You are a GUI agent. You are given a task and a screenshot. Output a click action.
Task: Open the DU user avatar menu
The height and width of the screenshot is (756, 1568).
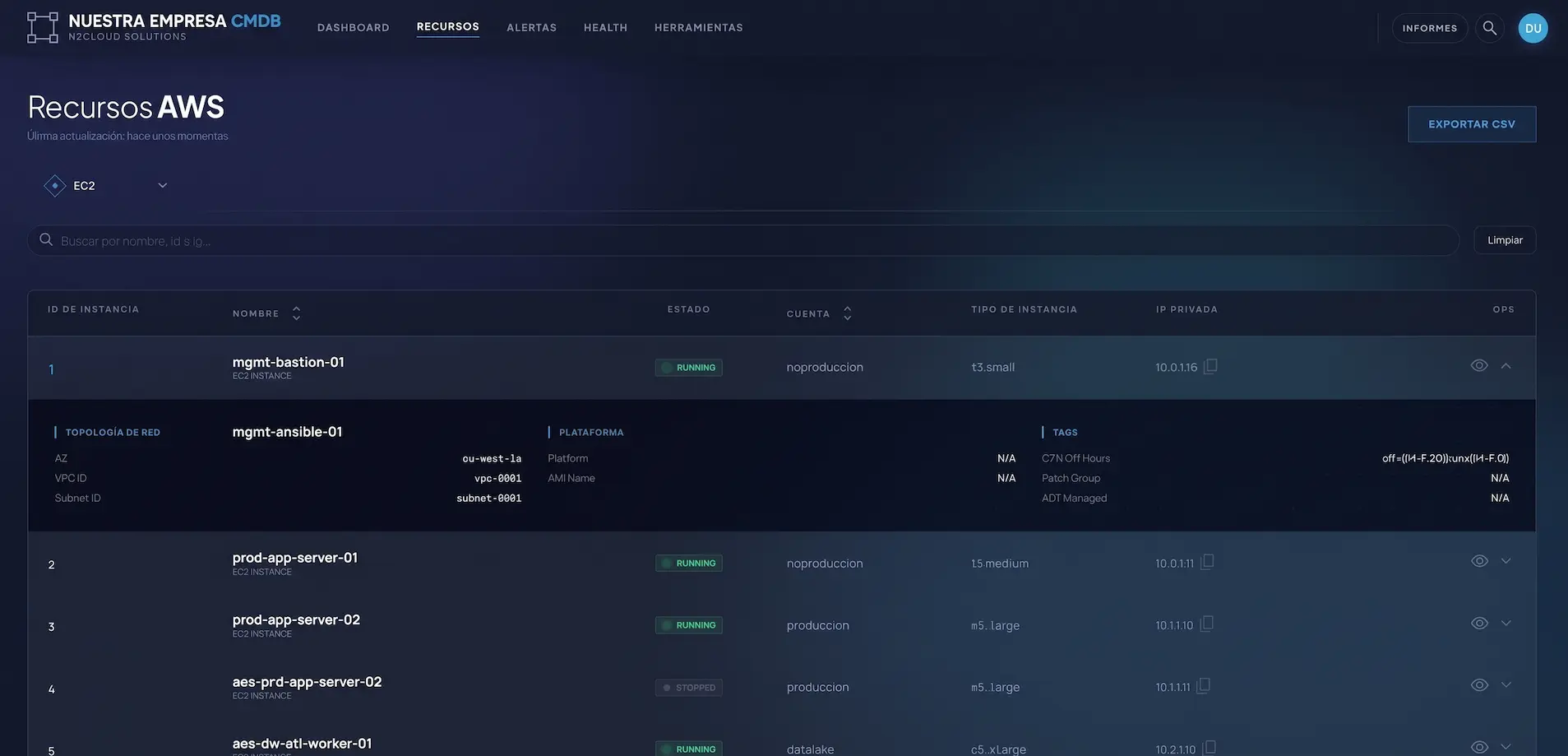[x=1533, y=28]
